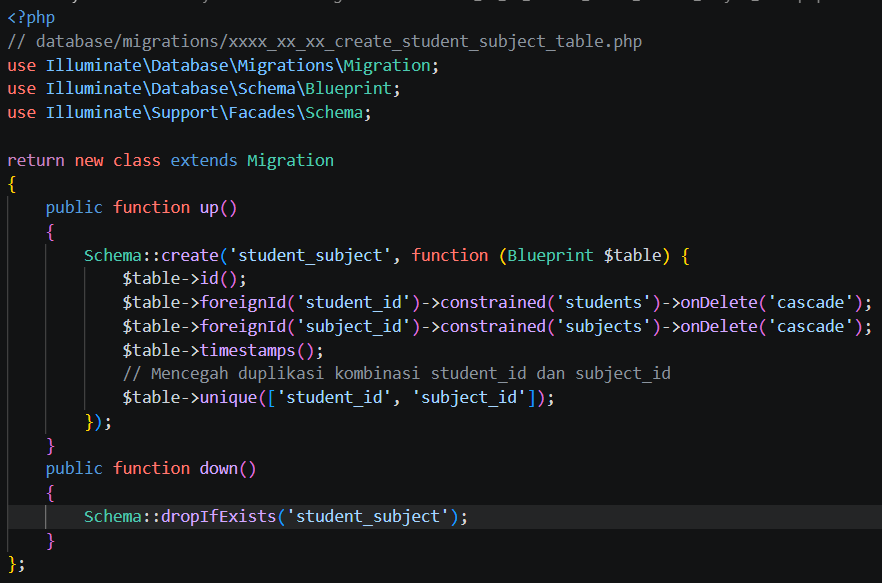Click foreignId('subject_id') constrained line
This screenshot has width=882, height=583.
(497, 326)
